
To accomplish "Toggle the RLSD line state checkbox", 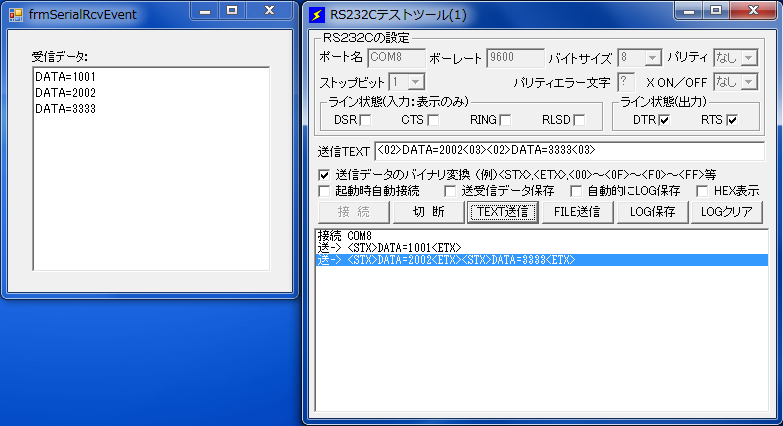I will tap(579, 120).
